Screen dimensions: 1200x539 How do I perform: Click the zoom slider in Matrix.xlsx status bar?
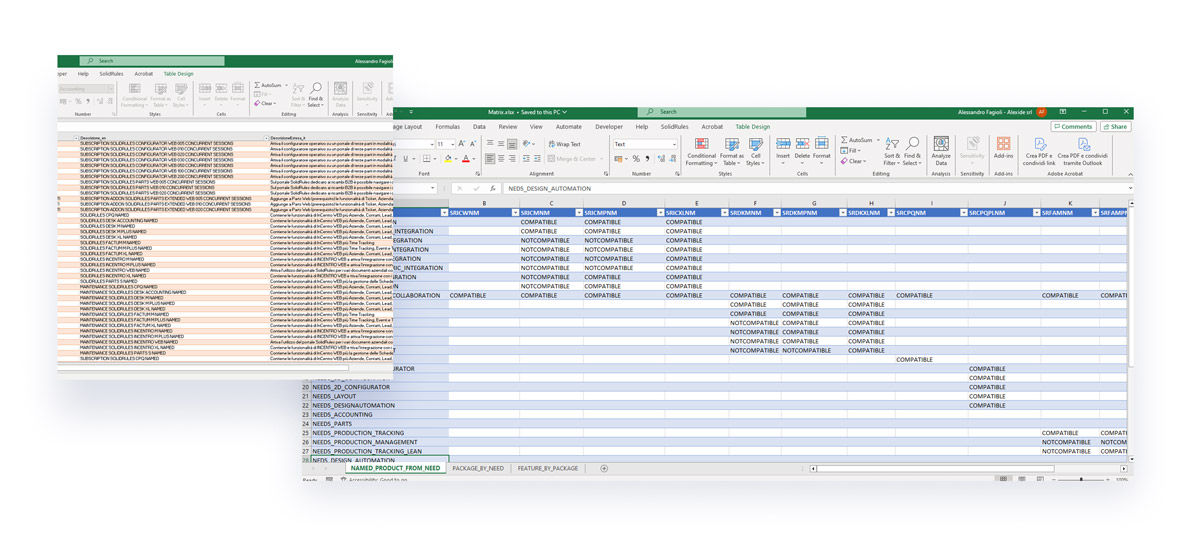click(1081, 480)
